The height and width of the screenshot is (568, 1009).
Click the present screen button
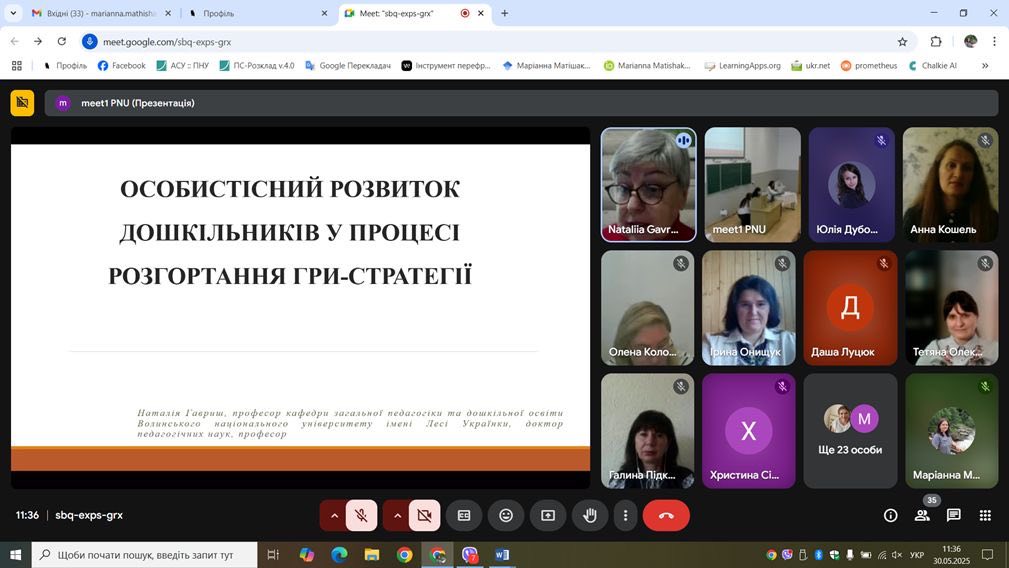[548, 515]
